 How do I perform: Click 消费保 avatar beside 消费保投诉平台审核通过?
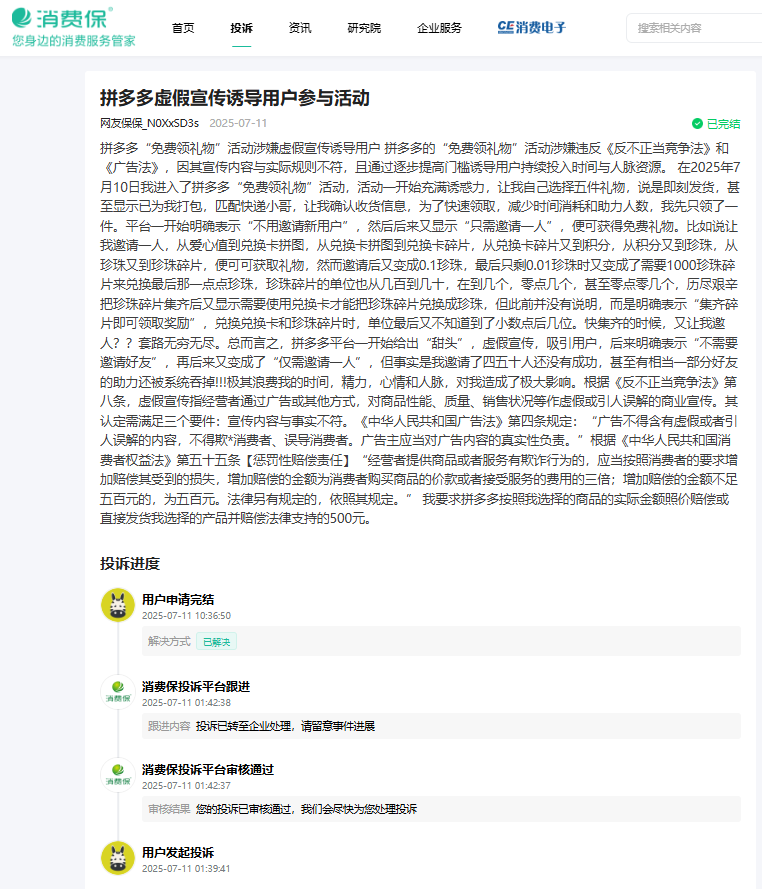point(118,775)
